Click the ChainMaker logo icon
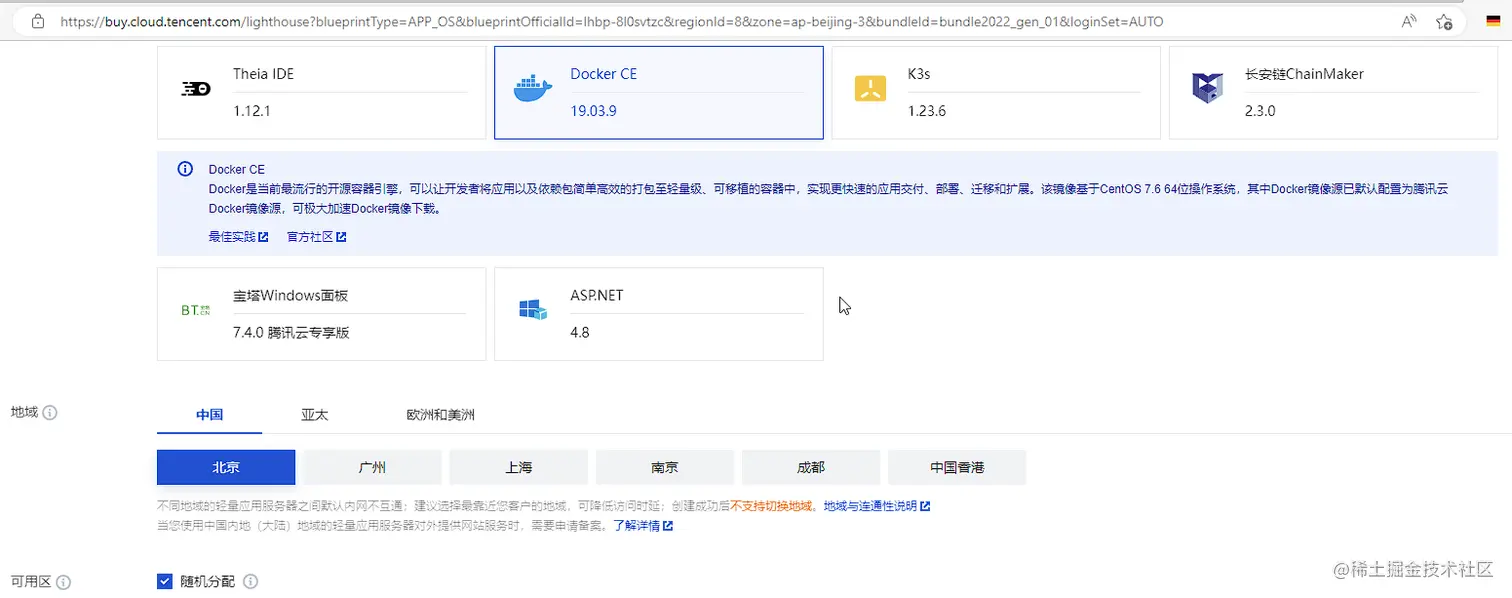Viewport: 1512px width, 598px height. click(1207, 89)
